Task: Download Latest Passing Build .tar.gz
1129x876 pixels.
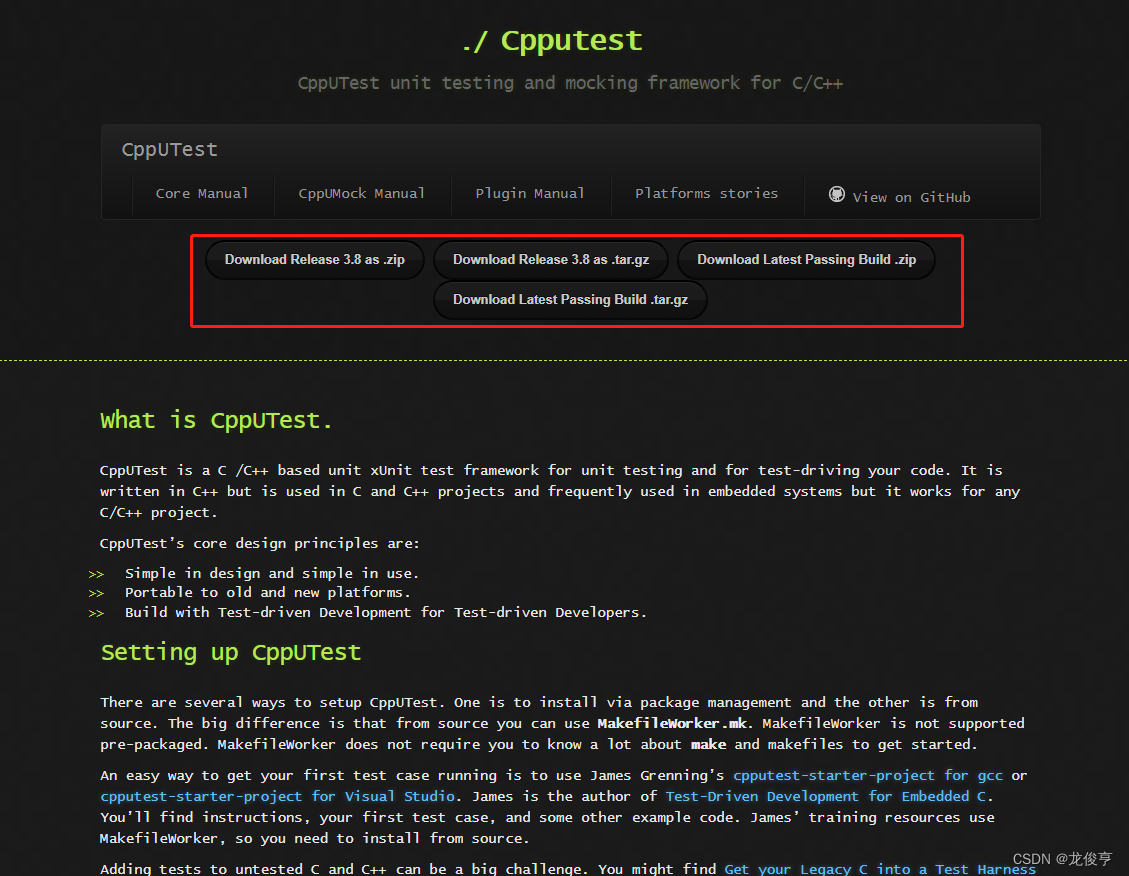Action: [570, 299]
